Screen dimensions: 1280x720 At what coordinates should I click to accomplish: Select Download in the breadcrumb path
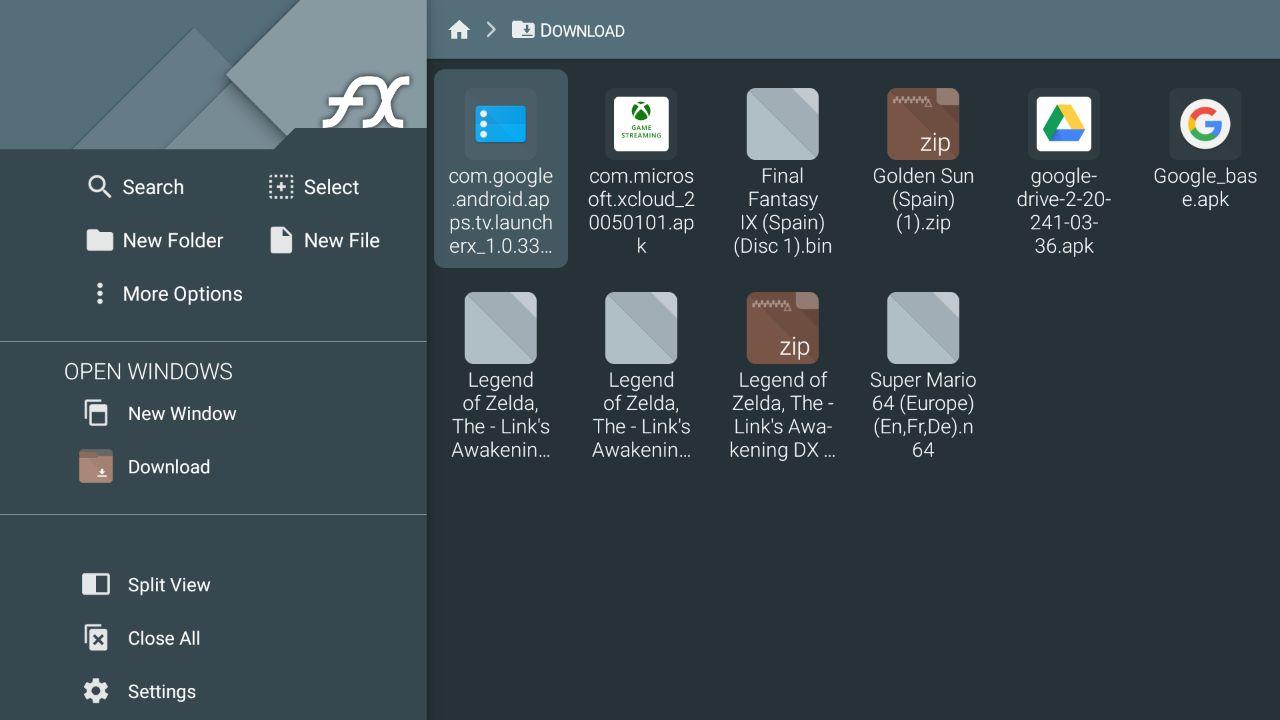pos(569,30)
